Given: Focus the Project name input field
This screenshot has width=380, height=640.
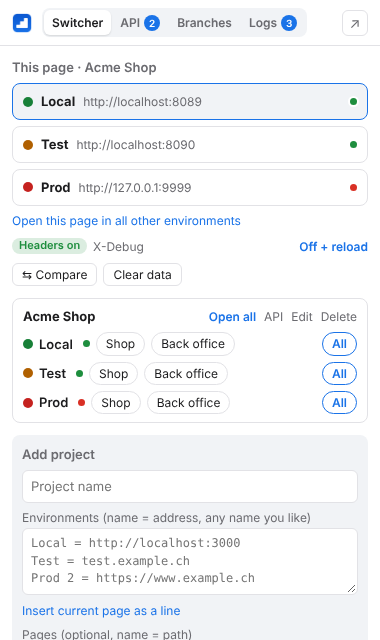Looking at the screenshot, I should pyautogui.click(x=190, y=487).
